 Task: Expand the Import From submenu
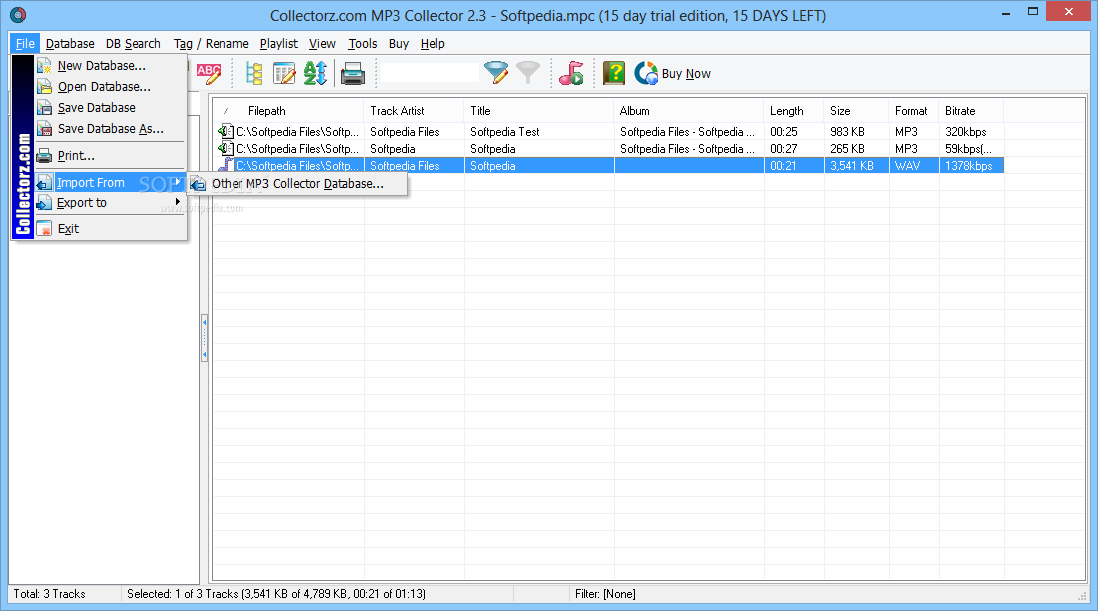point(110,183)
